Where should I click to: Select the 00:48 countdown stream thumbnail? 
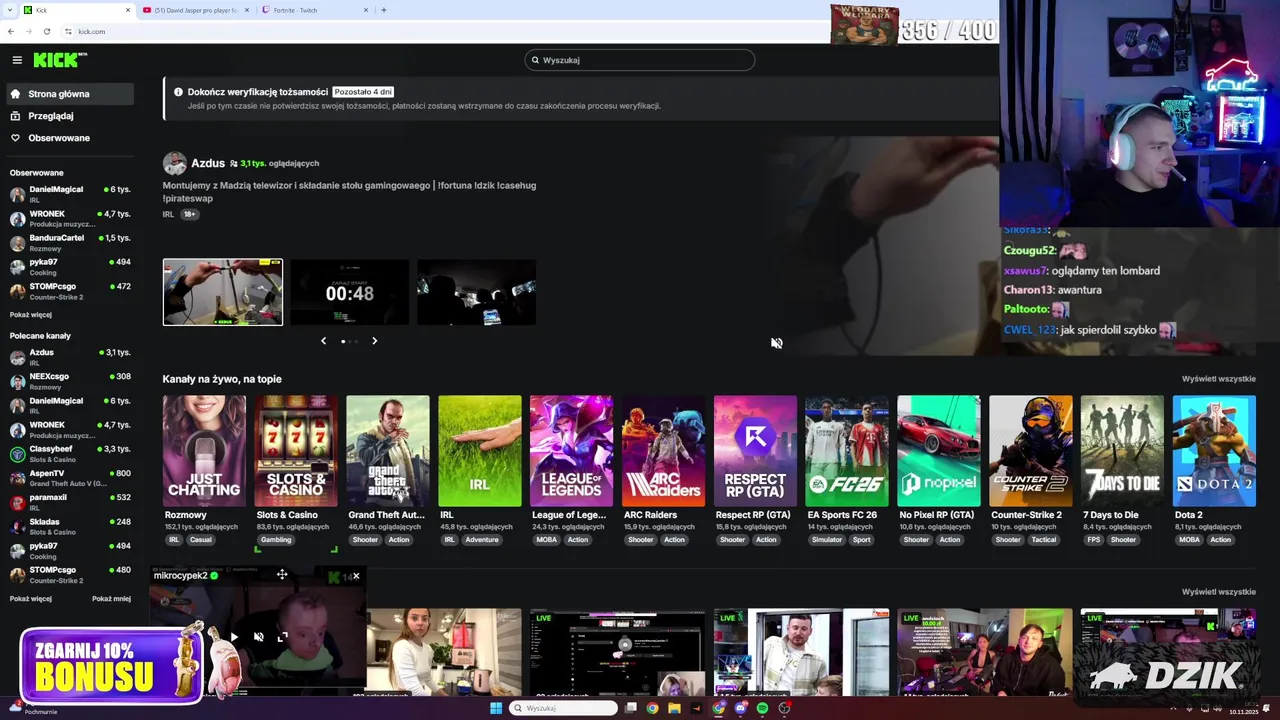pos(349,292)
